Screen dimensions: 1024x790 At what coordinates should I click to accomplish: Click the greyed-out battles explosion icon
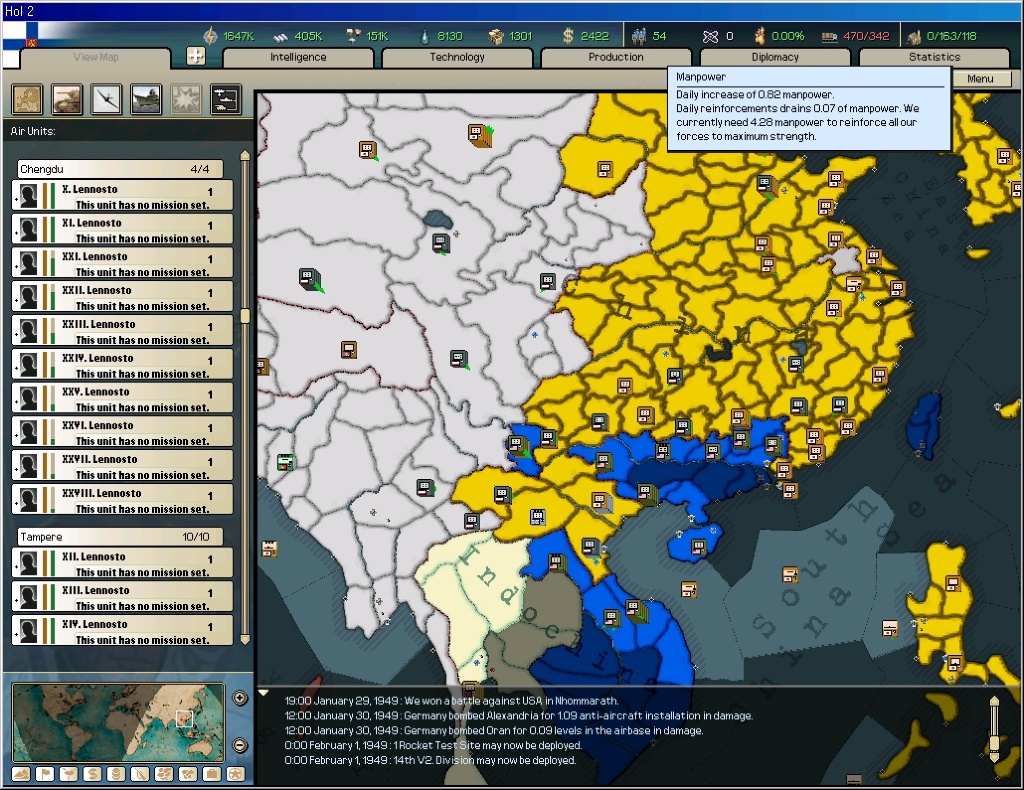(186, 99)
